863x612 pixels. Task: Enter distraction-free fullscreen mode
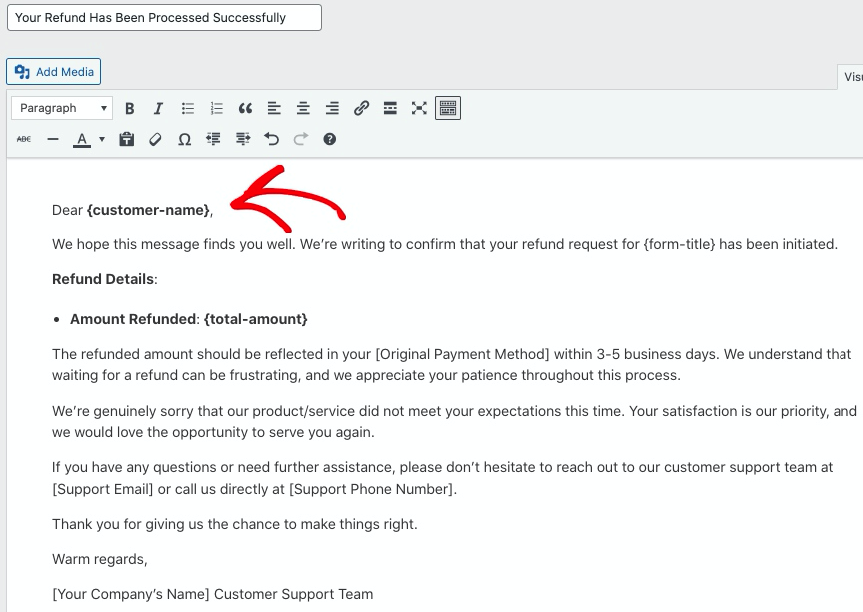419,108
